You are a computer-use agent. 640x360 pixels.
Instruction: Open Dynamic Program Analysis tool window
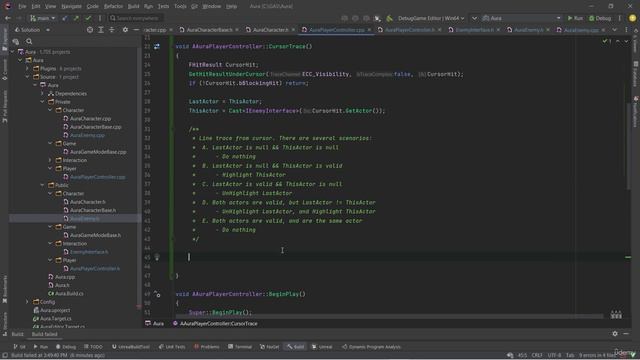coord(371,347)
